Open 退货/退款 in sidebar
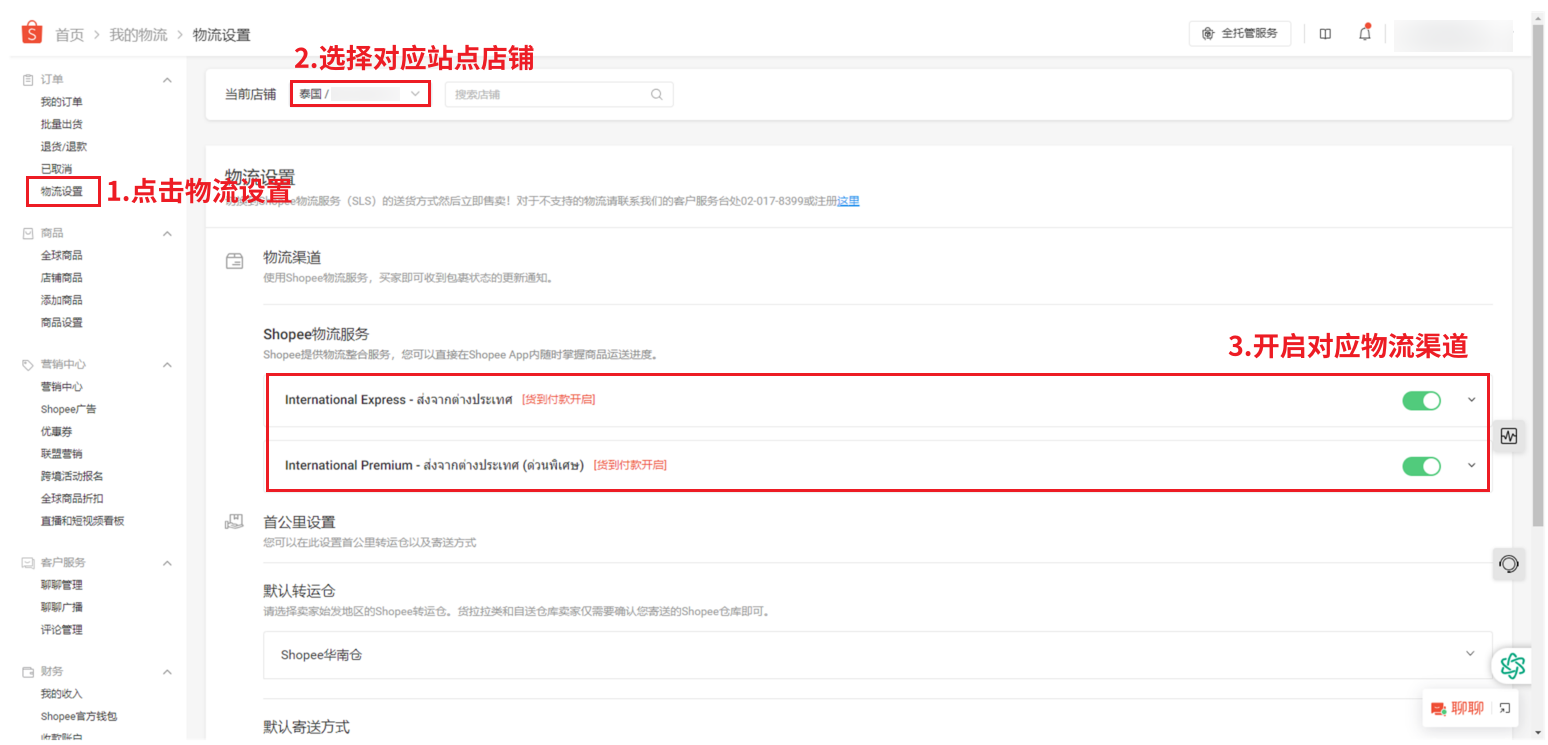The image size is (1548, 745). [x=64, y=146]
